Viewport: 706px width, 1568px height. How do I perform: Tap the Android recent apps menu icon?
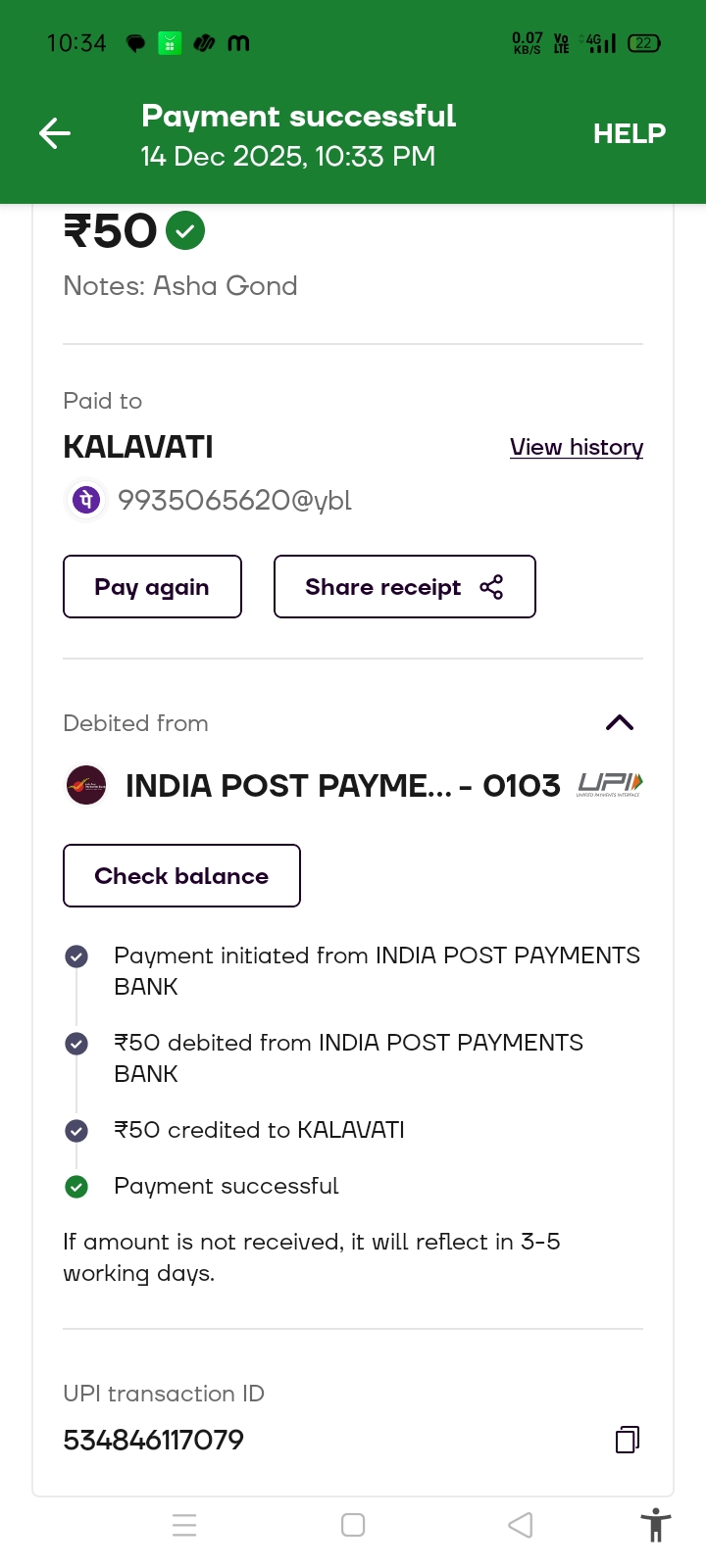pos(184,1525)
